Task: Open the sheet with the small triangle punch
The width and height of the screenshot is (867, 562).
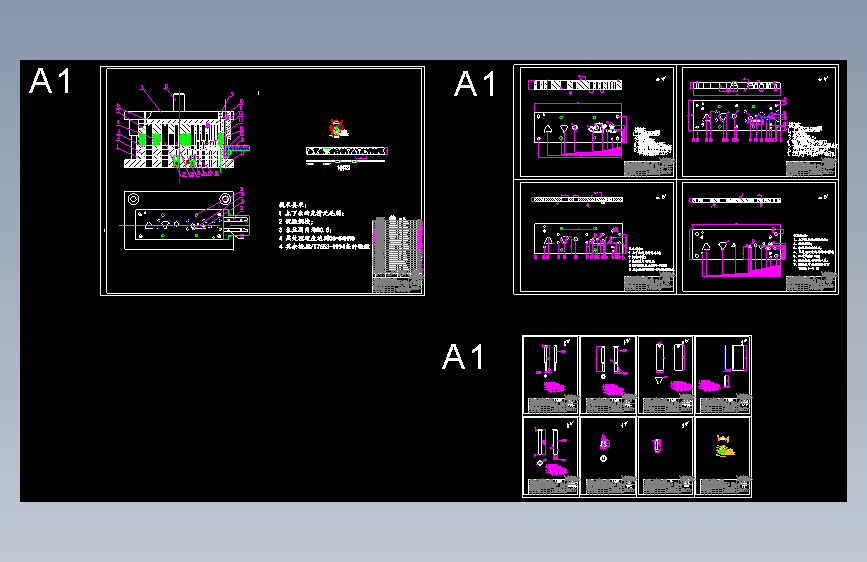Action: tap(666, 375)
